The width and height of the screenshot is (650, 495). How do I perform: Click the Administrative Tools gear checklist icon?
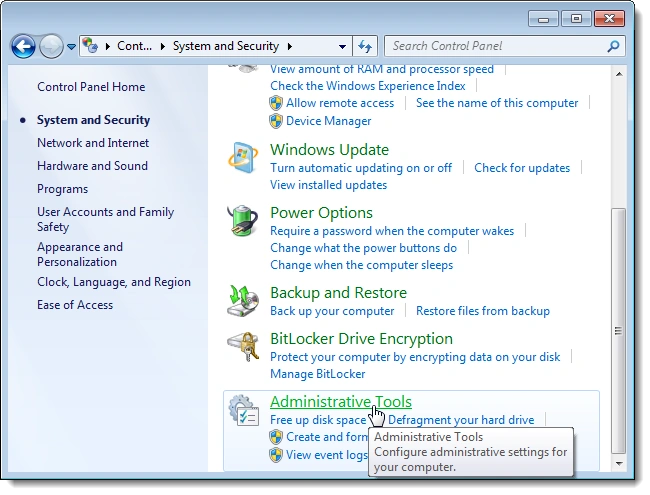(244, 410)
